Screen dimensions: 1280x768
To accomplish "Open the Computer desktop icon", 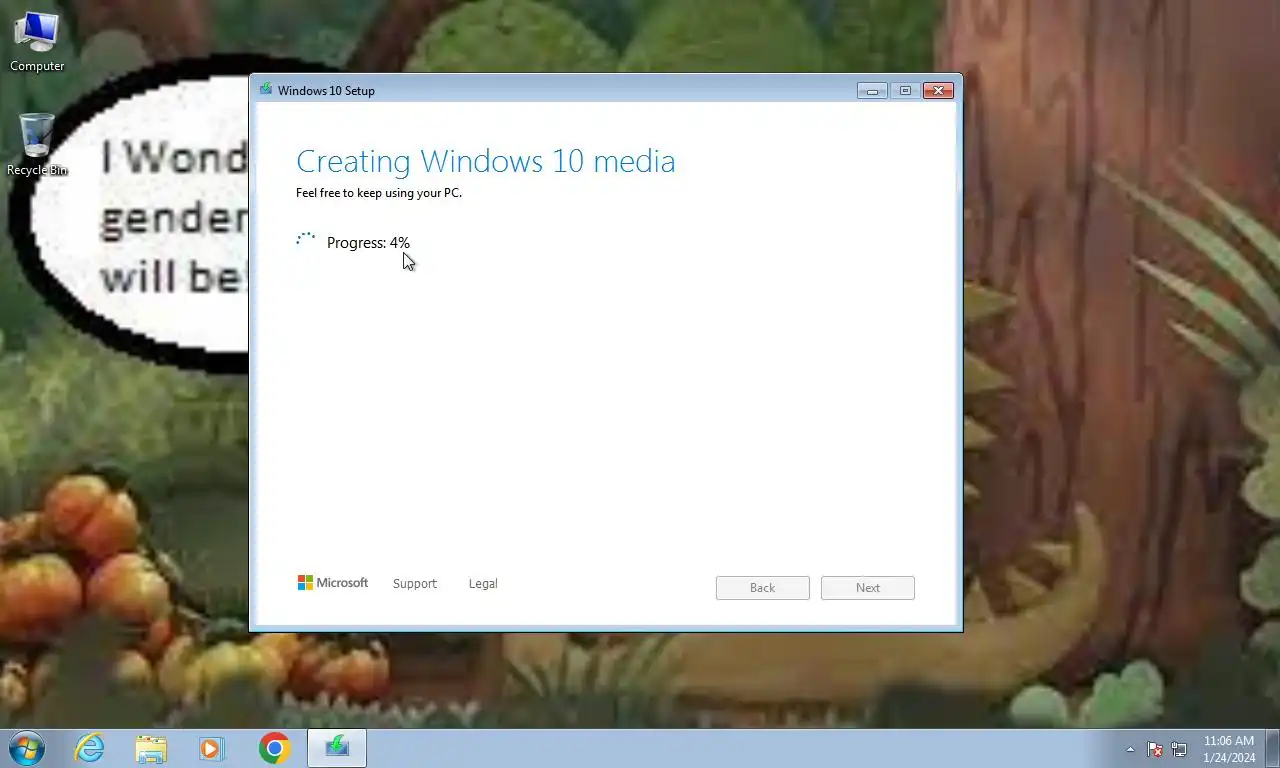I will [x=37, y=42].
